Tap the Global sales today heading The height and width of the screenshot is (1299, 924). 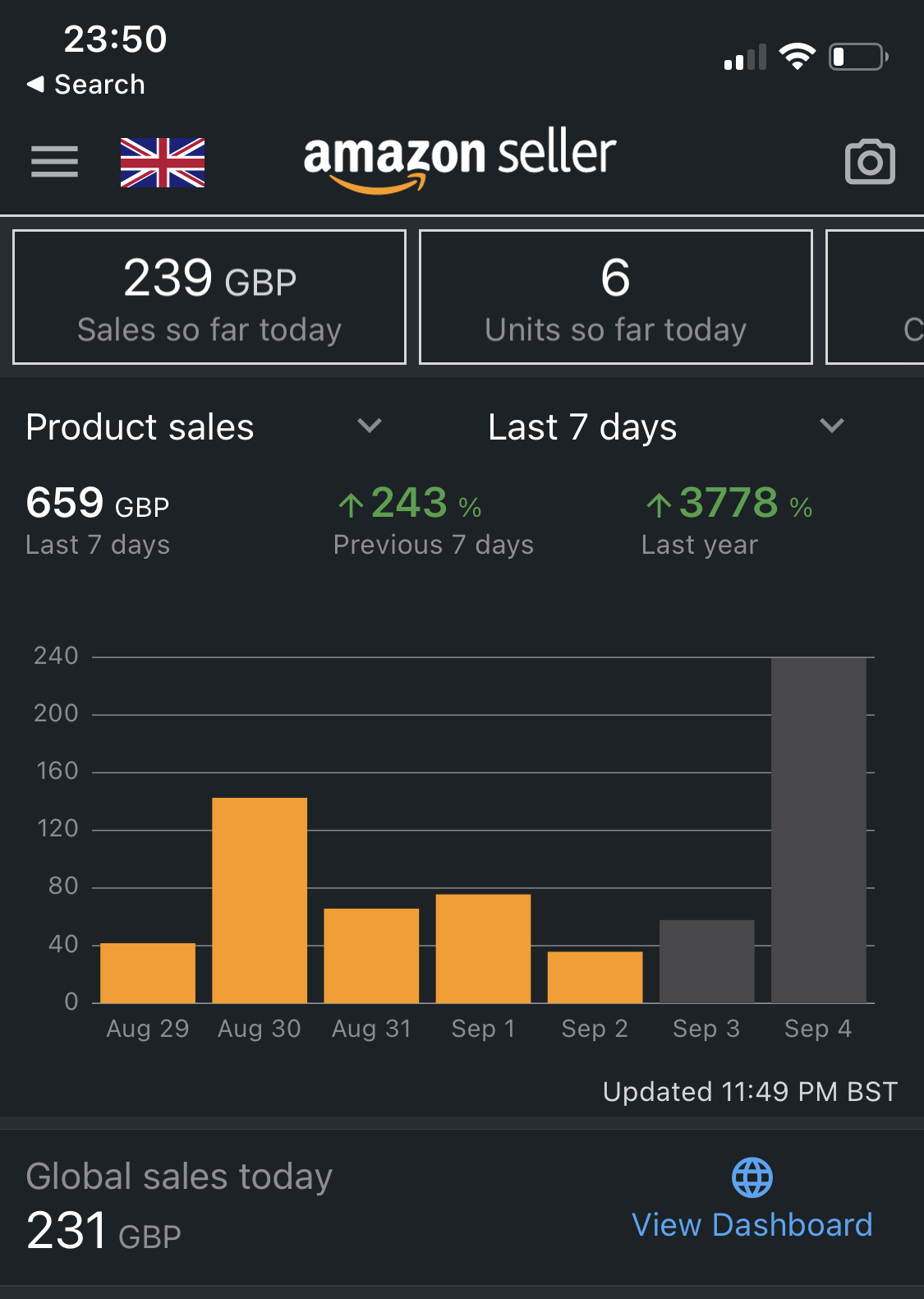coord(179,1177)
